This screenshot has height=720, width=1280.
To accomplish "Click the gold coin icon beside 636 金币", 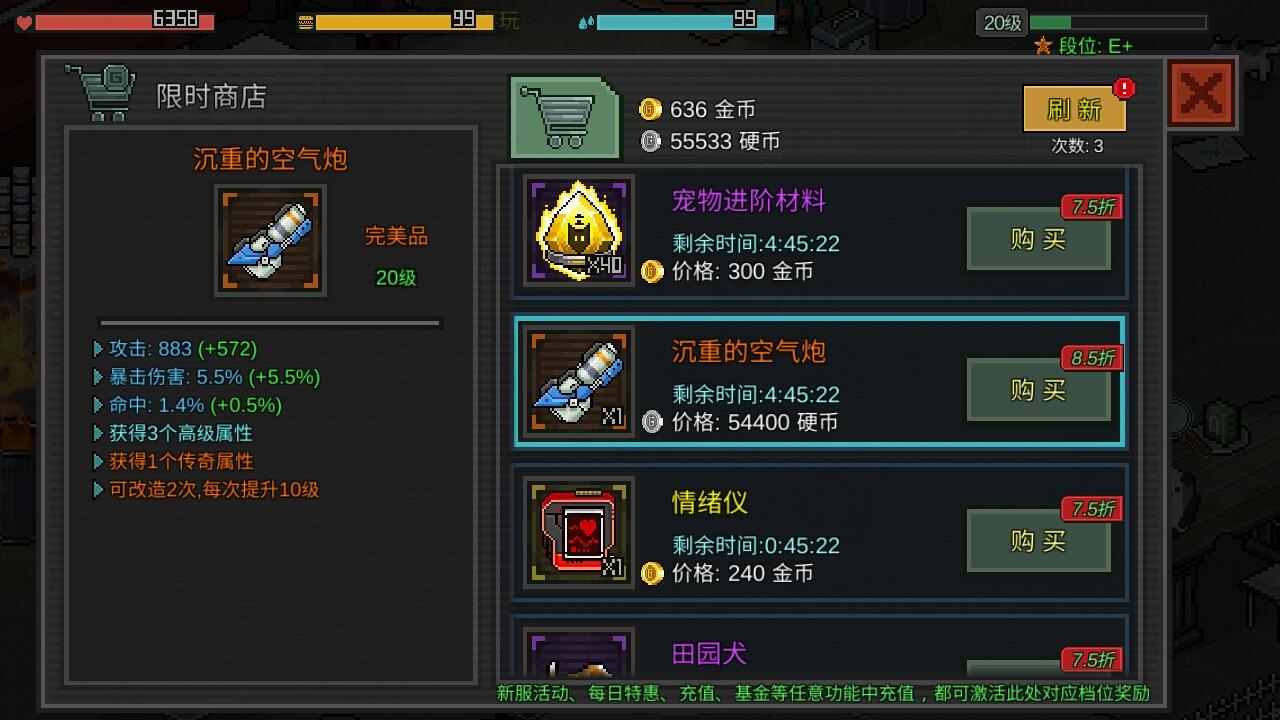I will [651, 109].
